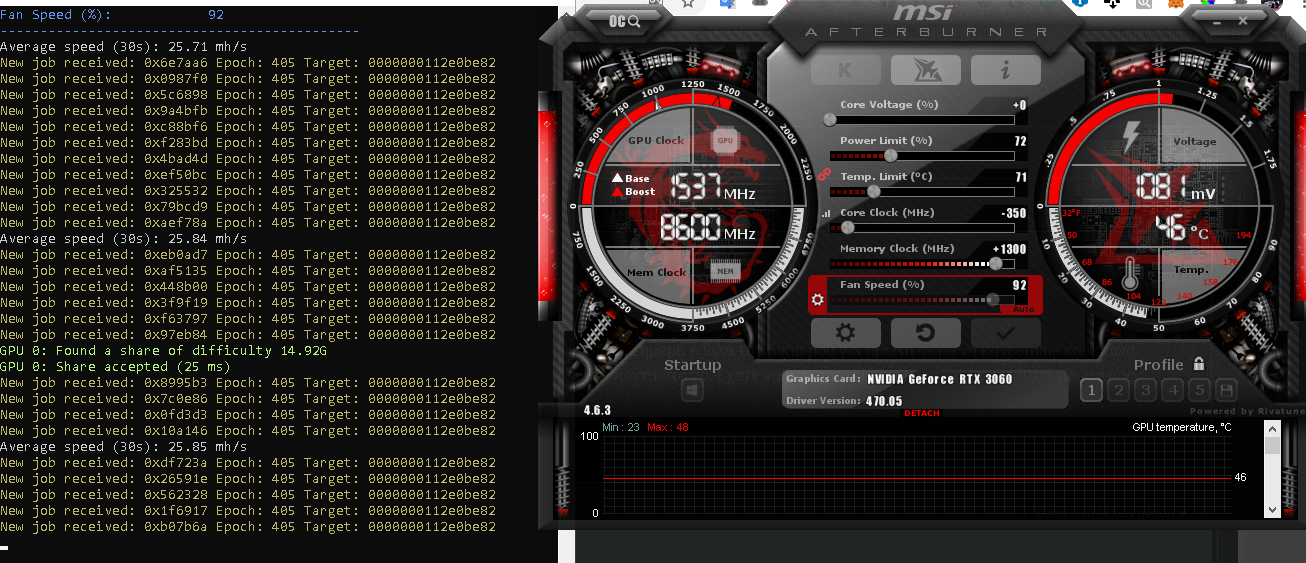1306x563 pixels.
Task: Click terminal job line 0xb07b6a
Action: [248, 527]
